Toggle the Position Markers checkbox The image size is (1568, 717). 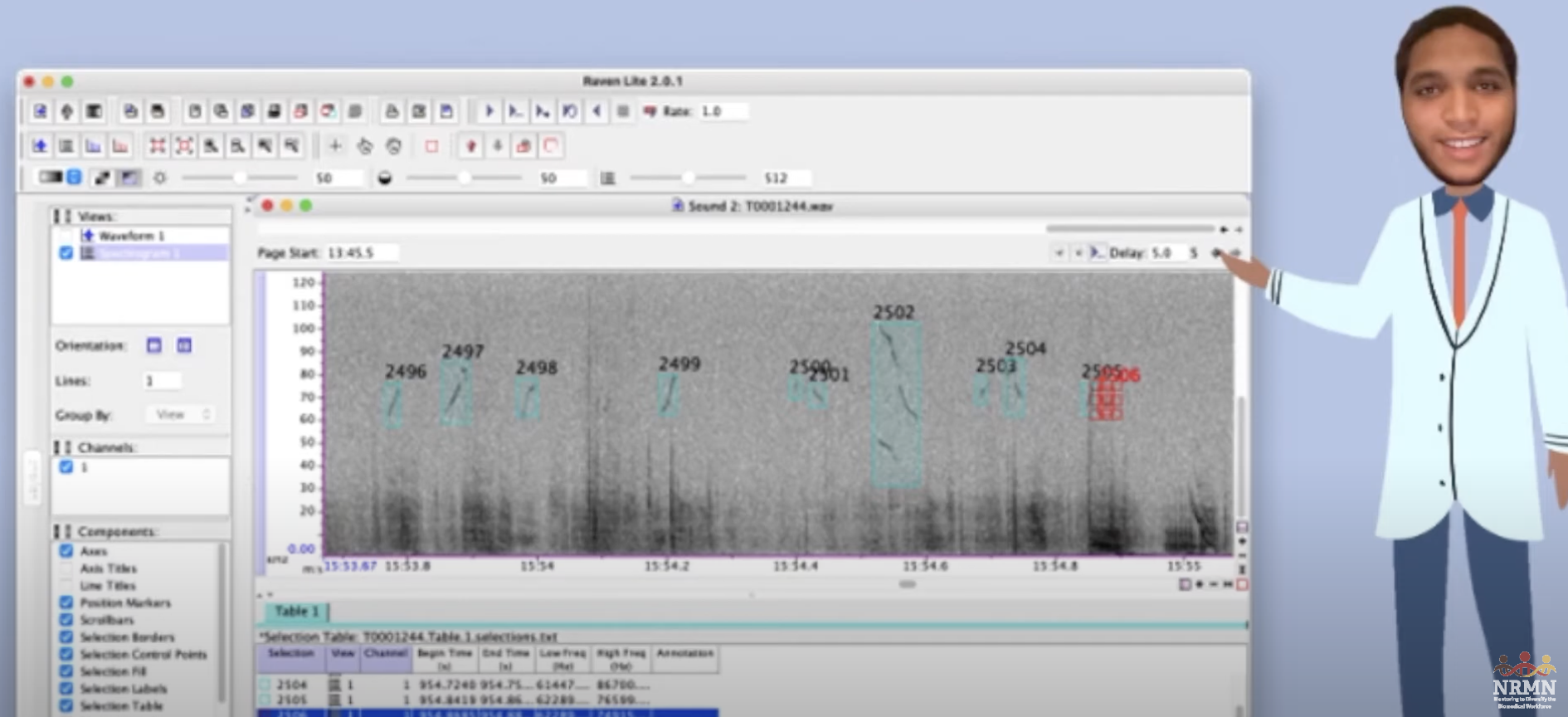pos(66,602)
